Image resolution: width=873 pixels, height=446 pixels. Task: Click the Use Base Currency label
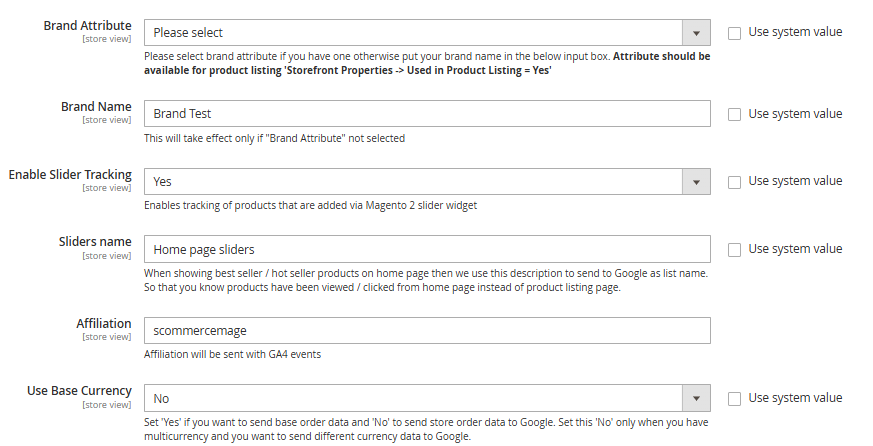[x=79, y=391]
